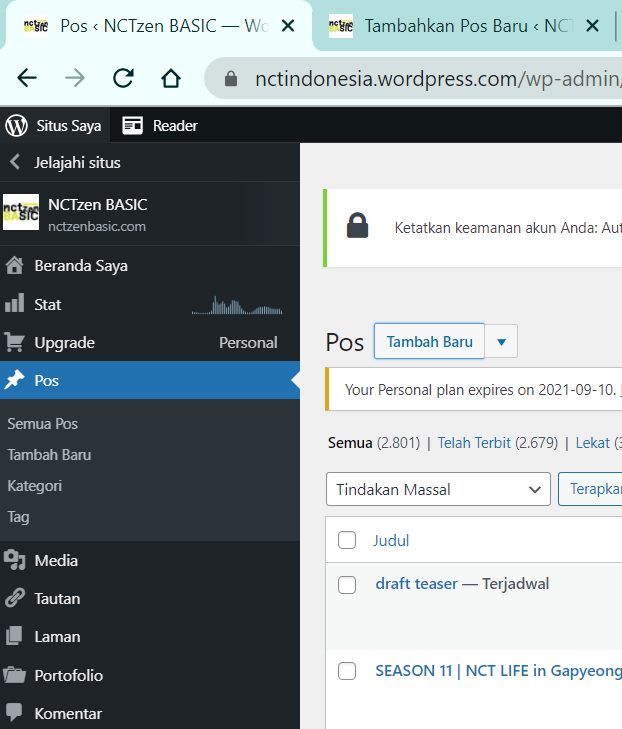Collapse sidebar via Jelajahi situs chevron
This screenshot has height=729, width=622.
15,162
